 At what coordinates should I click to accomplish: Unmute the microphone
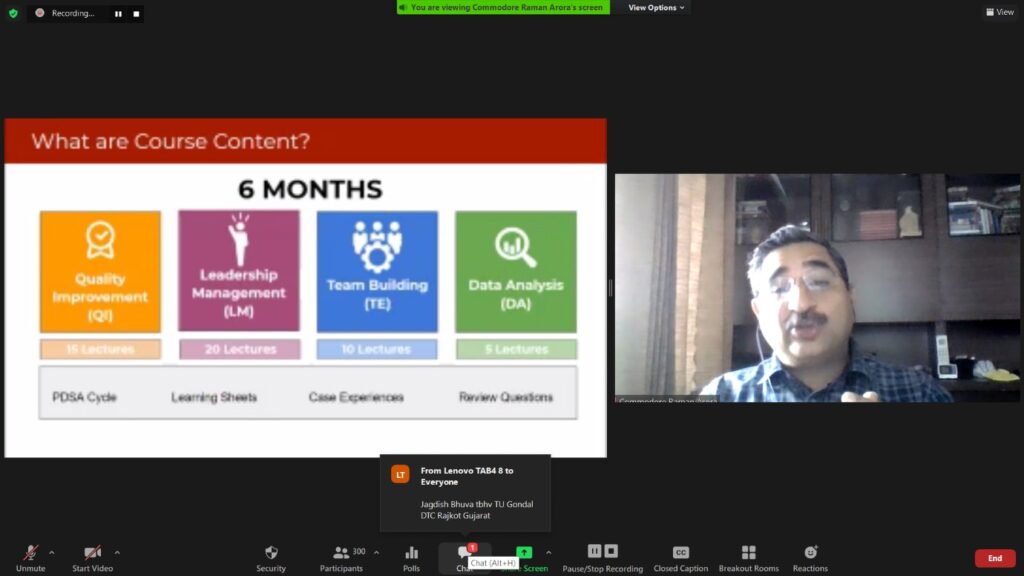pyautogui.click(x=30, y=556)
